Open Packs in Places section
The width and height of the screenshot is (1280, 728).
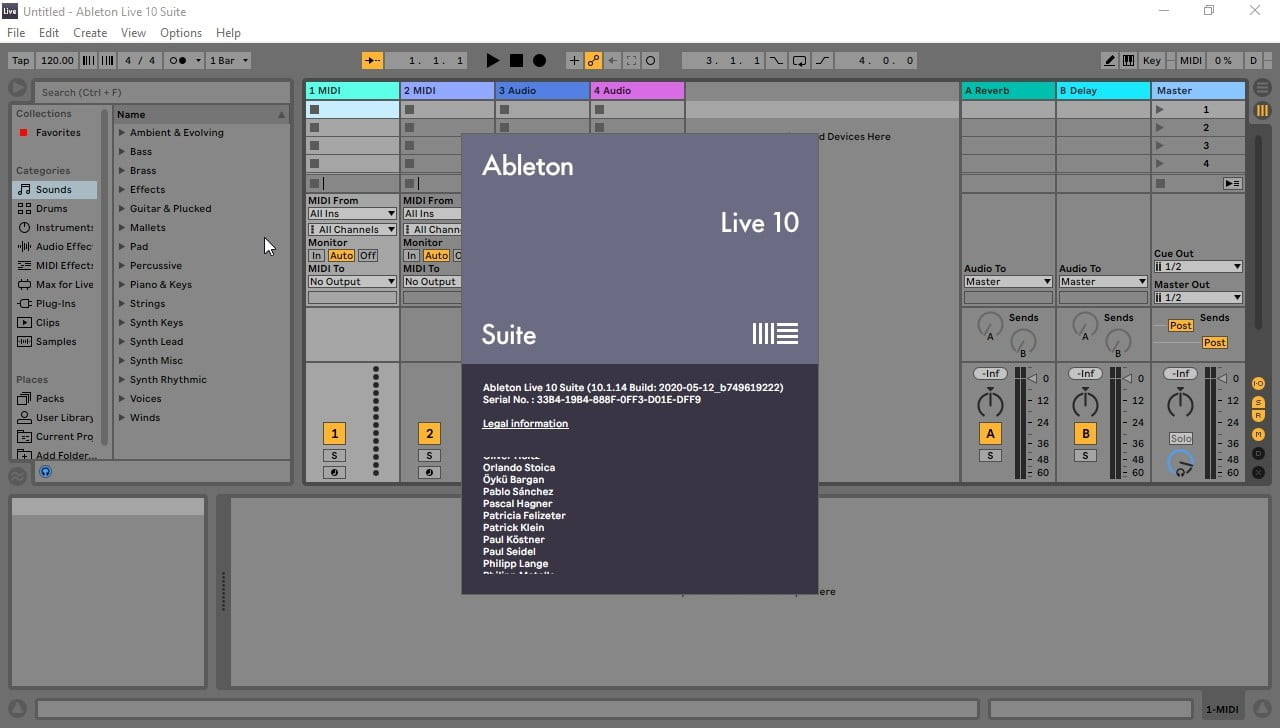click(x=50, y=398)
